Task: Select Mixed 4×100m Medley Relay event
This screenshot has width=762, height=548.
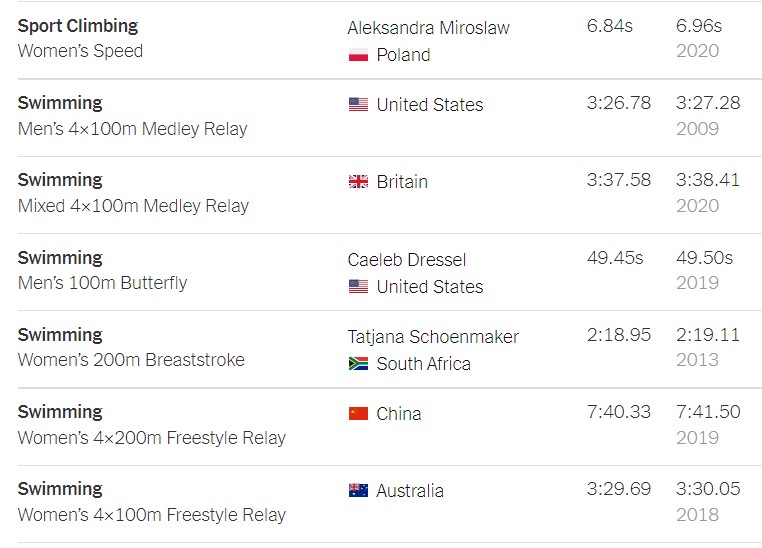Action: (134, 206)
